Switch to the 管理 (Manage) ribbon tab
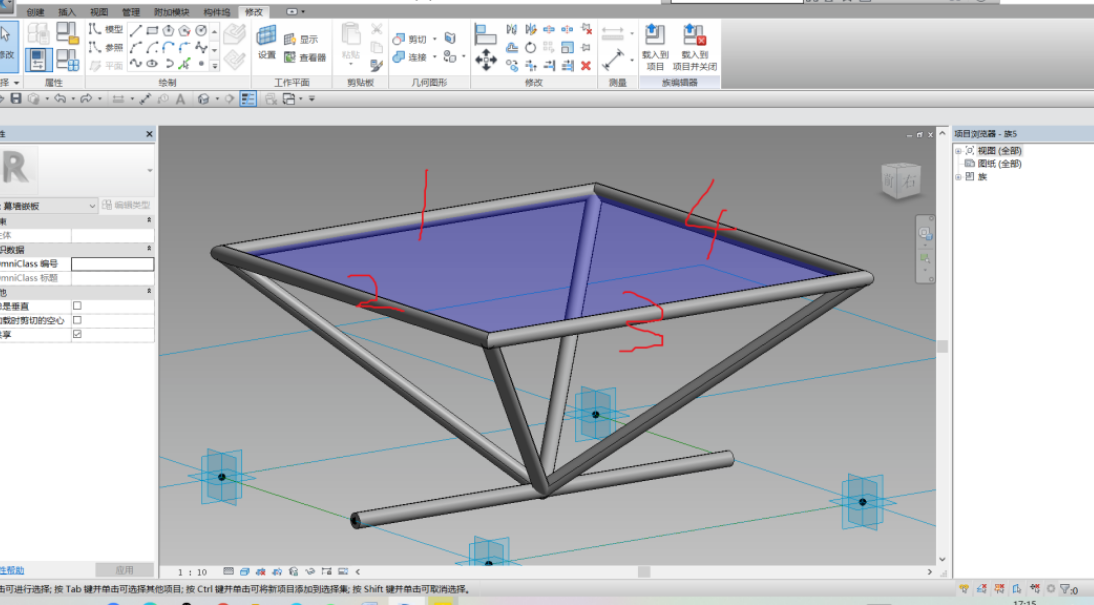The height and width of the screenshot is (605, 1094). [x=130, y=12]
